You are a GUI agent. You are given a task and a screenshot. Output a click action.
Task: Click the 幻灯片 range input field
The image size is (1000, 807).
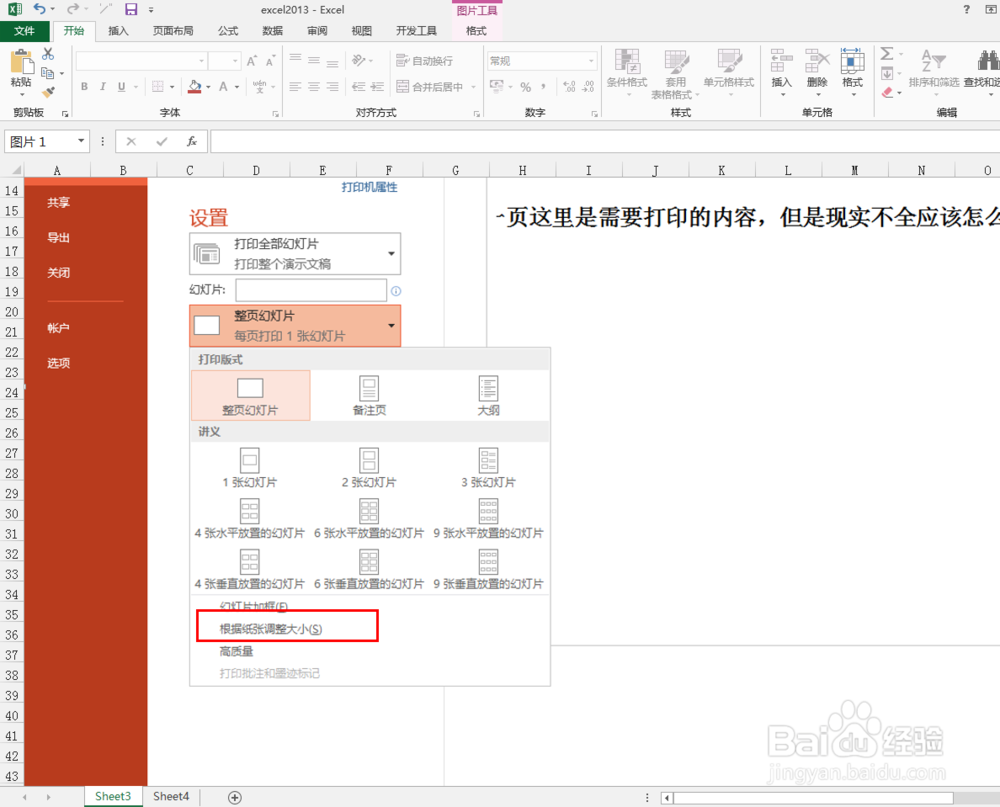coord(311,290)
